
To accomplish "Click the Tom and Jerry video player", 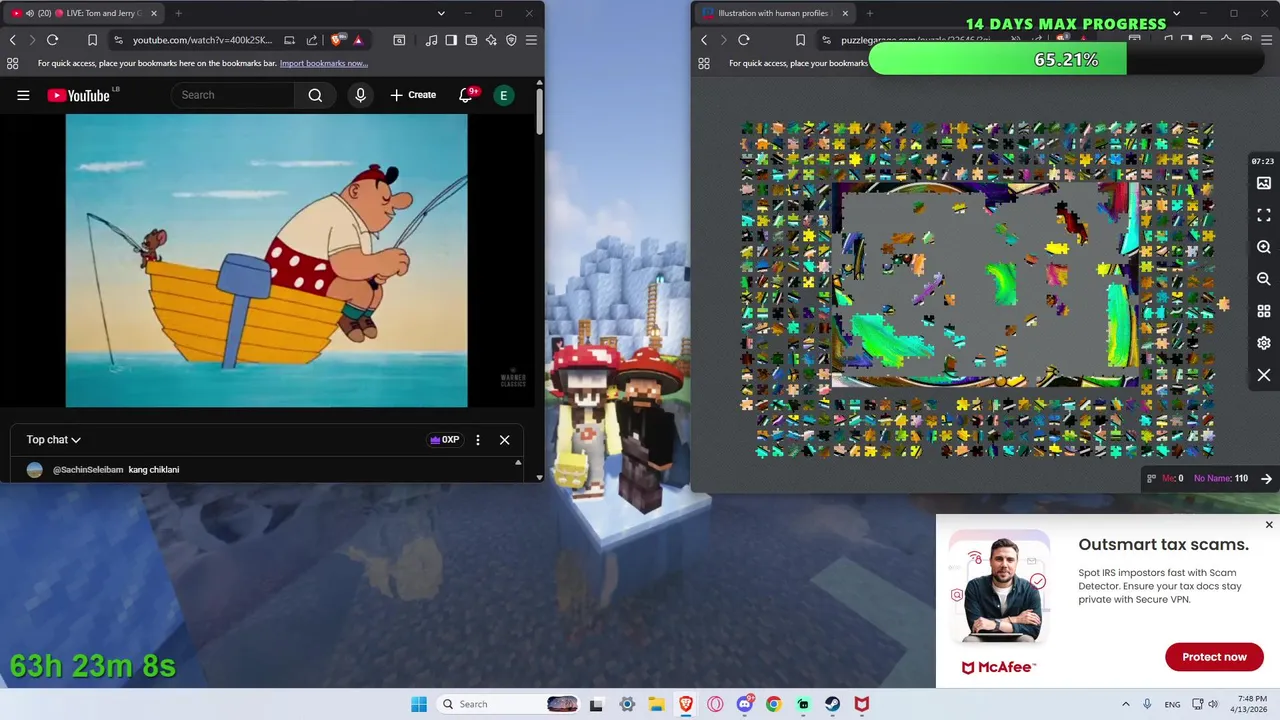I will [266, 260].
